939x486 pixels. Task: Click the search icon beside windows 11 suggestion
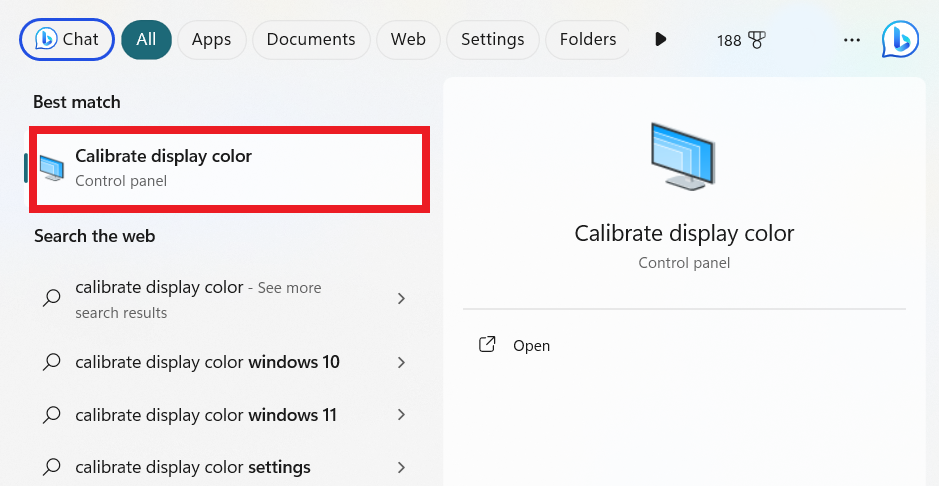[52, 415]
